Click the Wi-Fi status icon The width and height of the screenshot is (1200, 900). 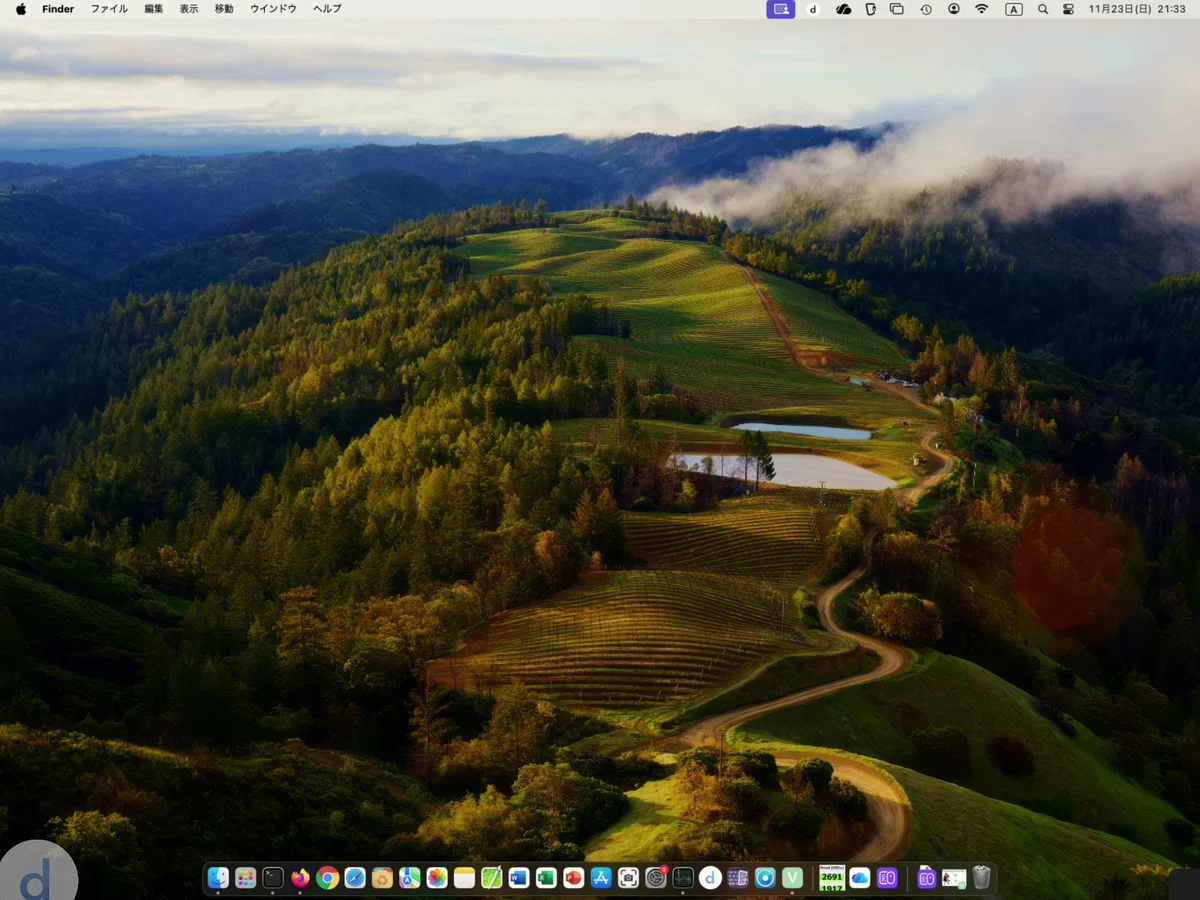(982, 9)
